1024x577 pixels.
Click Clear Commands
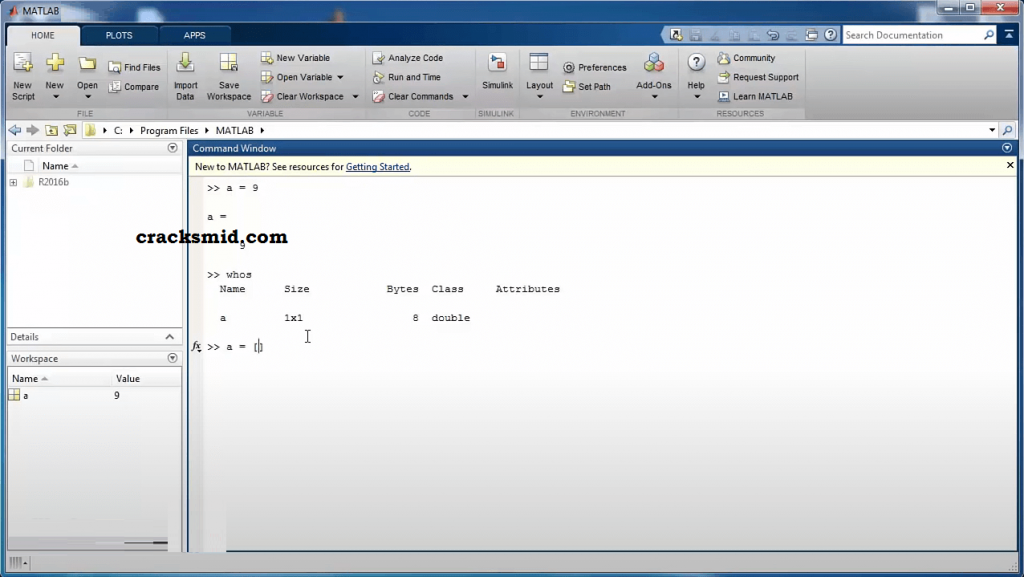coord(413,96)
